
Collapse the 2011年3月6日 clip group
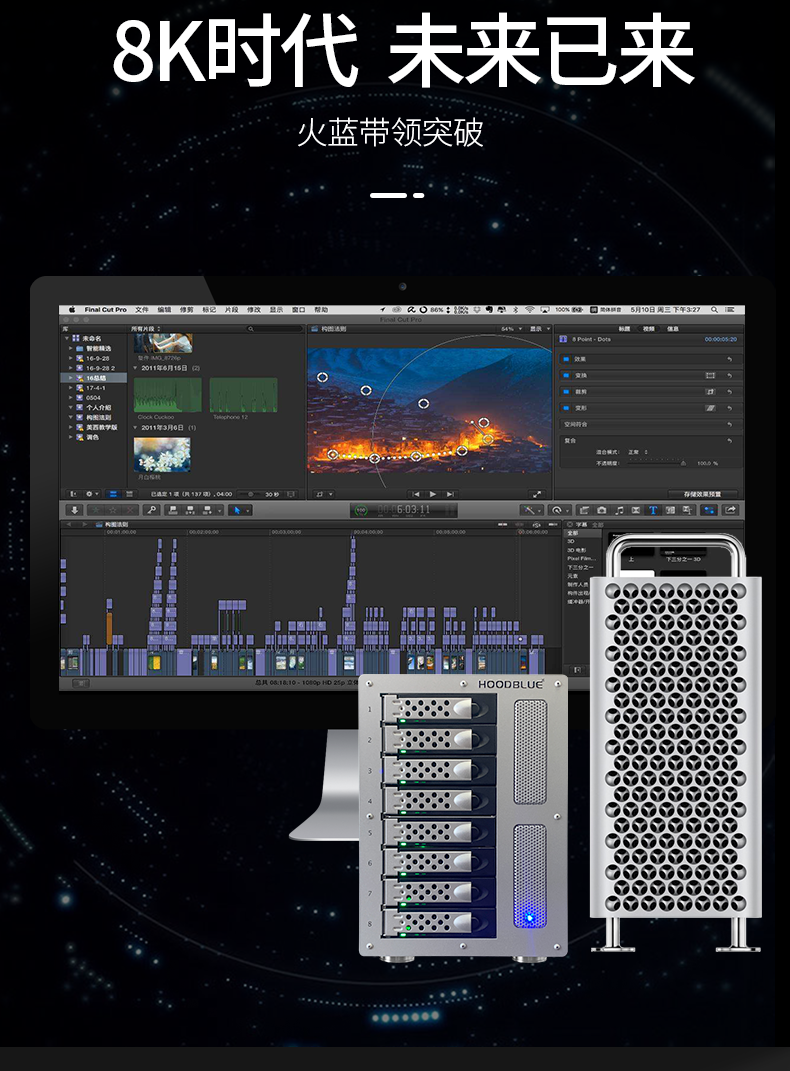click(136, 428)
